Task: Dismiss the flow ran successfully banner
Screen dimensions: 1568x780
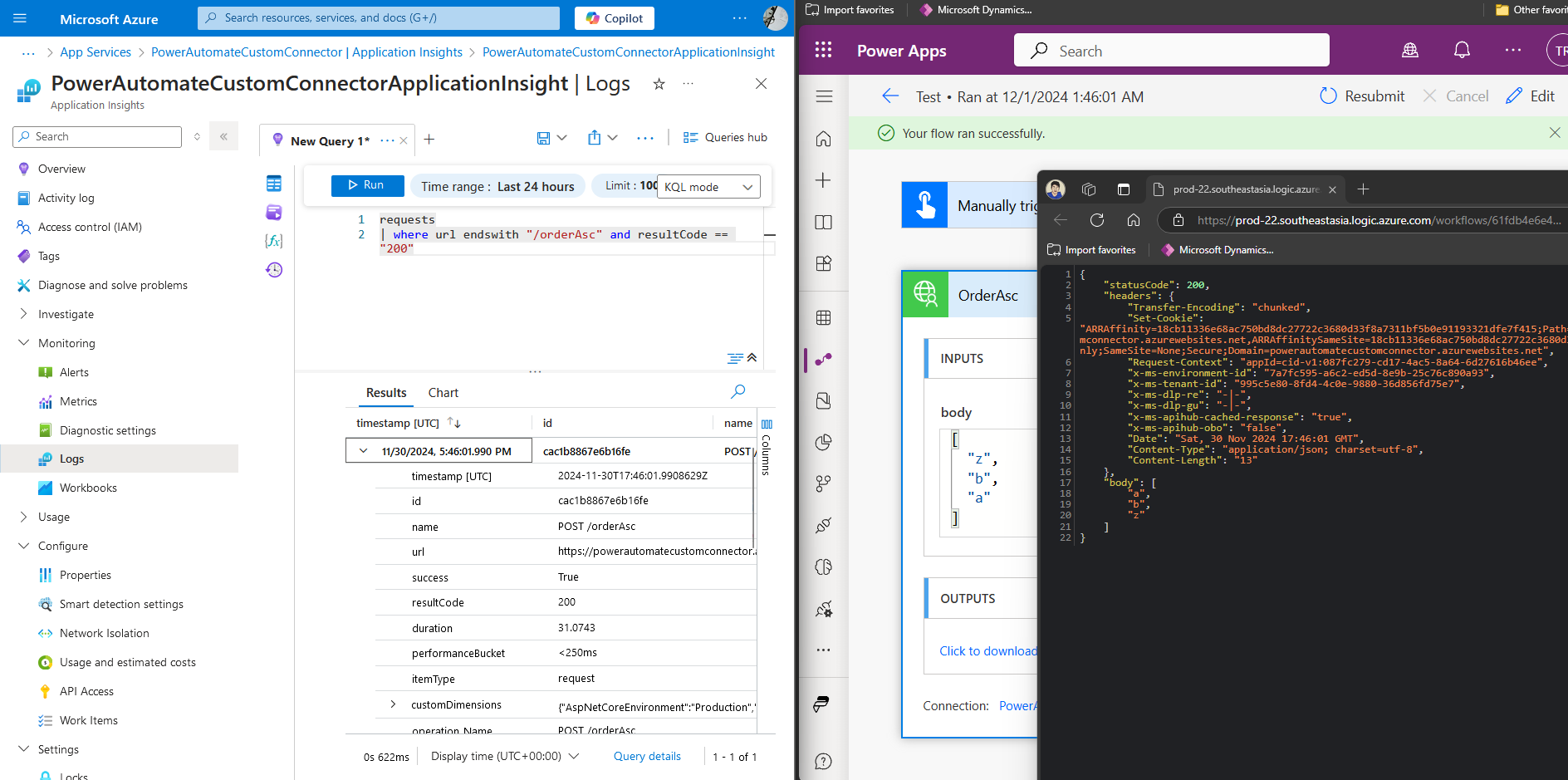Action: click(1555, 133)
